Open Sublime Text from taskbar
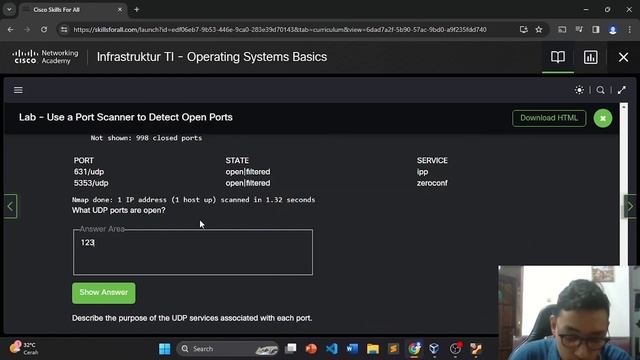640x360 pixels. click(x=393, y=349)
